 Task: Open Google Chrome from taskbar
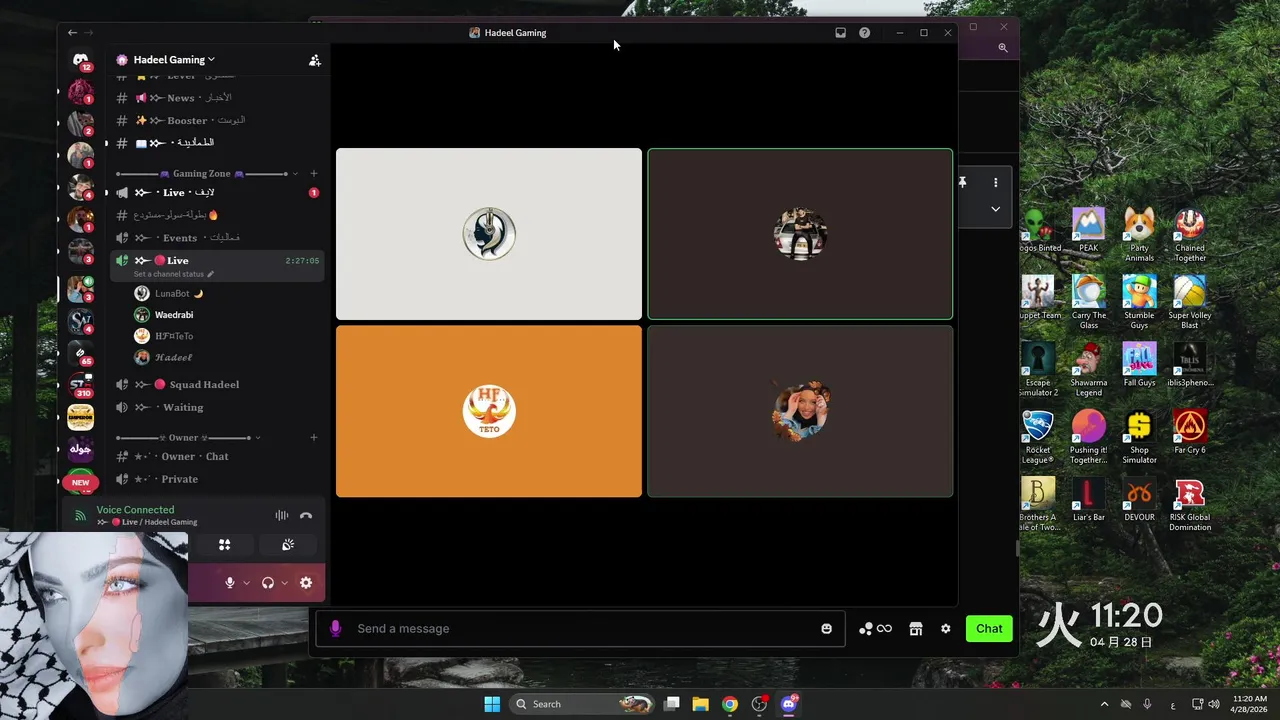730,704
